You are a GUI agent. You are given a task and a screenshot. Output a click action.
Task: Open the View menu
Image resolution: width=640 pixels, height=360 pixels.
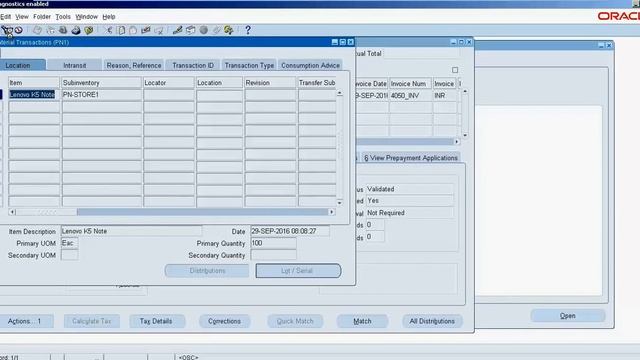coord(22,17)
